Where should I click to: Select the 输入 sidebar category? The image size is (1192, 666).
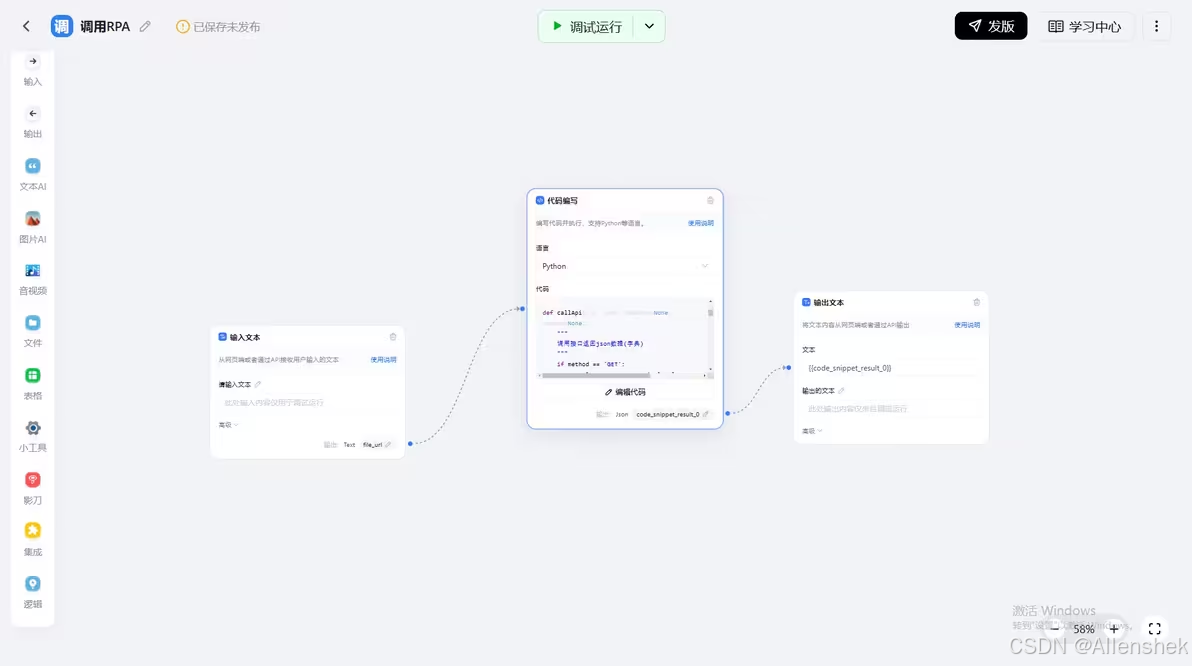[x=33, y=71]
